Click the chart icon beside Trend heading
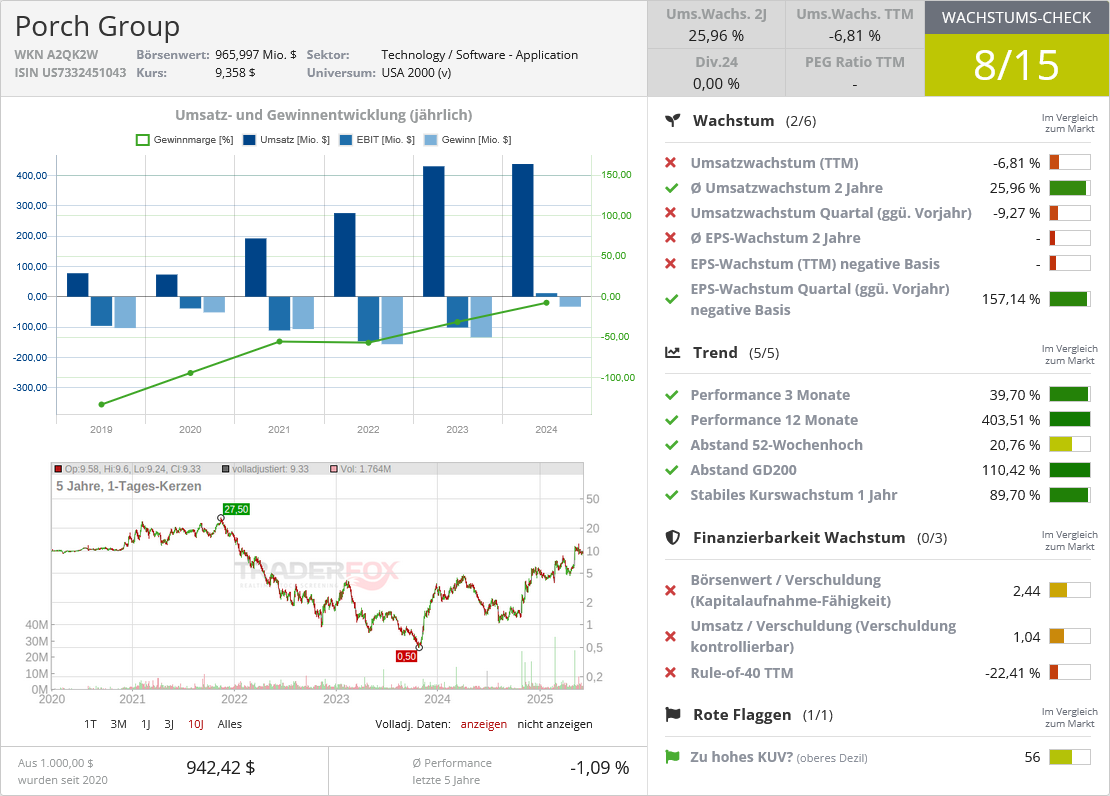 click(x=673, y=353)
